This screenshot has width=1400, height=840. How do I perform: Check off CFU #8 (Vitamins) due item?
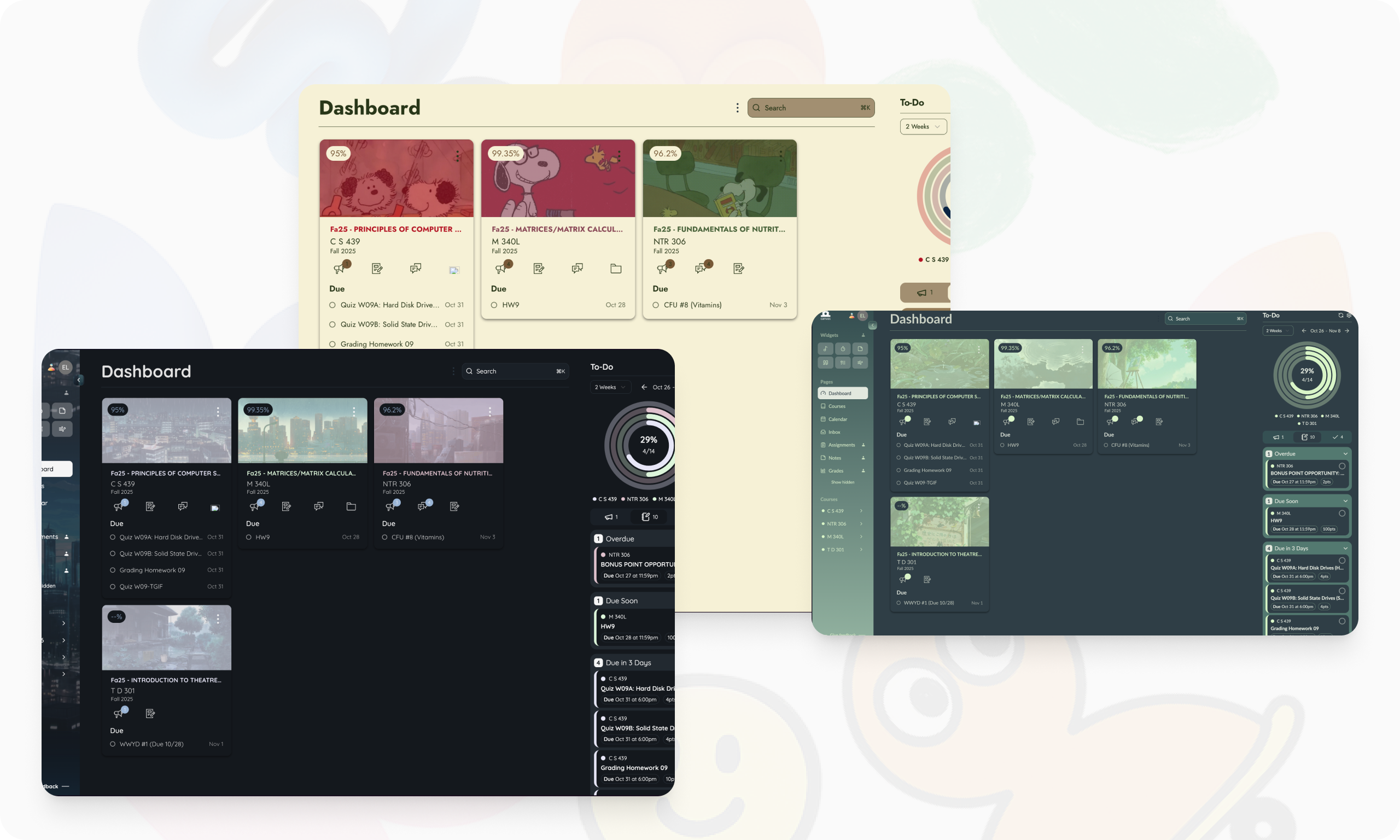coord(656,305)
